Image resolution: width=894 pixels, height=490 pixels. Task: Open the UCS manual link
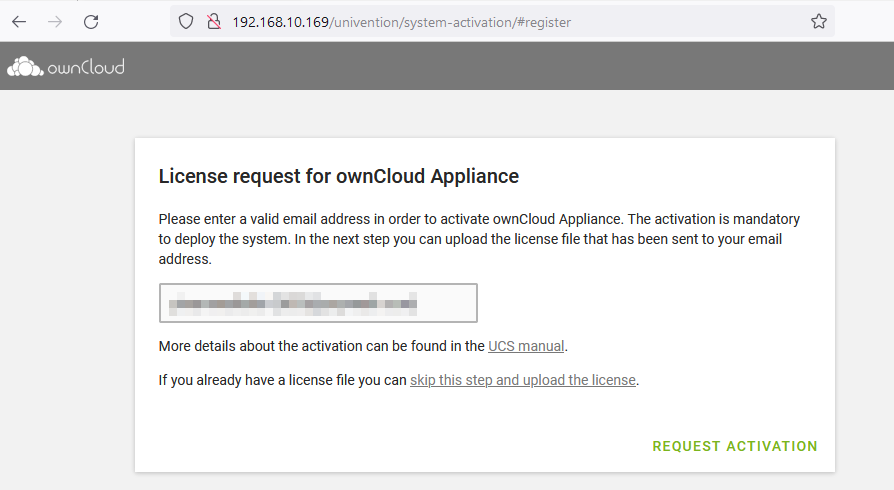(526, 347)
